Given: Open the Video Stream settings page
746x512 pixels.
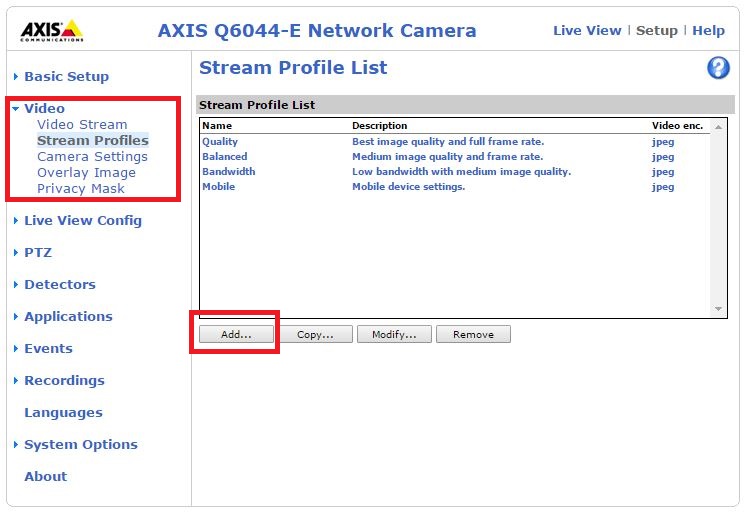Looking at the screenshot, I should 82,124.
